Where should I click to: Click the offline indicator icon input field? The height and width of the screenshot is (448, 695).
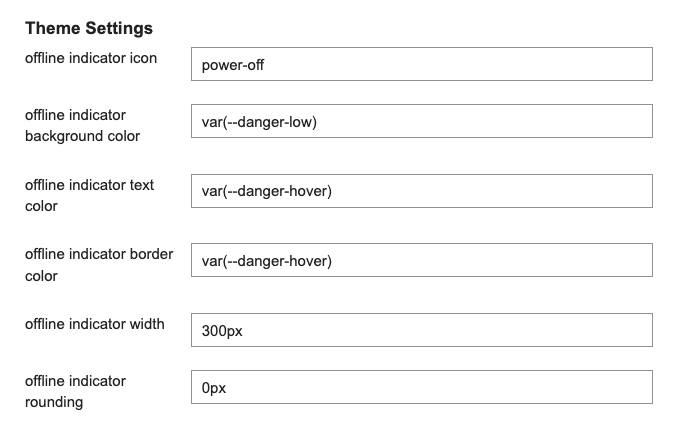click(x=422, y=64)
